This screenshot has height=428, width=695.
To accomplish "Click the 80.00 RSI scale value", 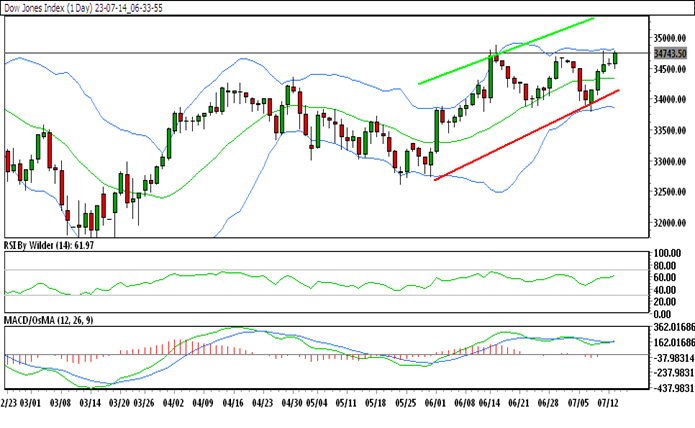I will click(x=665, y=266).
